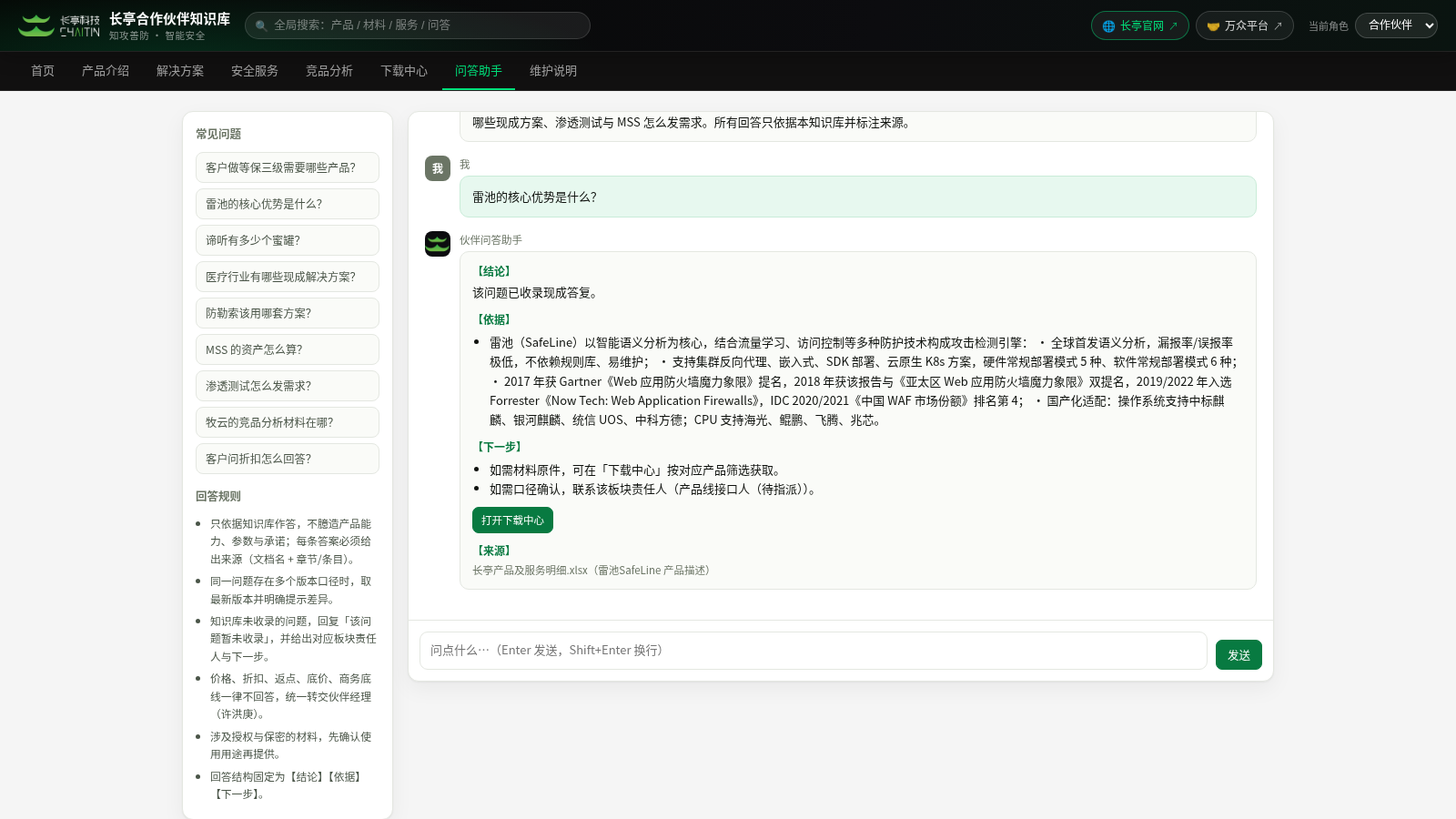Select the 竞品分析 tab
The width and height of the screenshot is (1456, 819).
329,71
